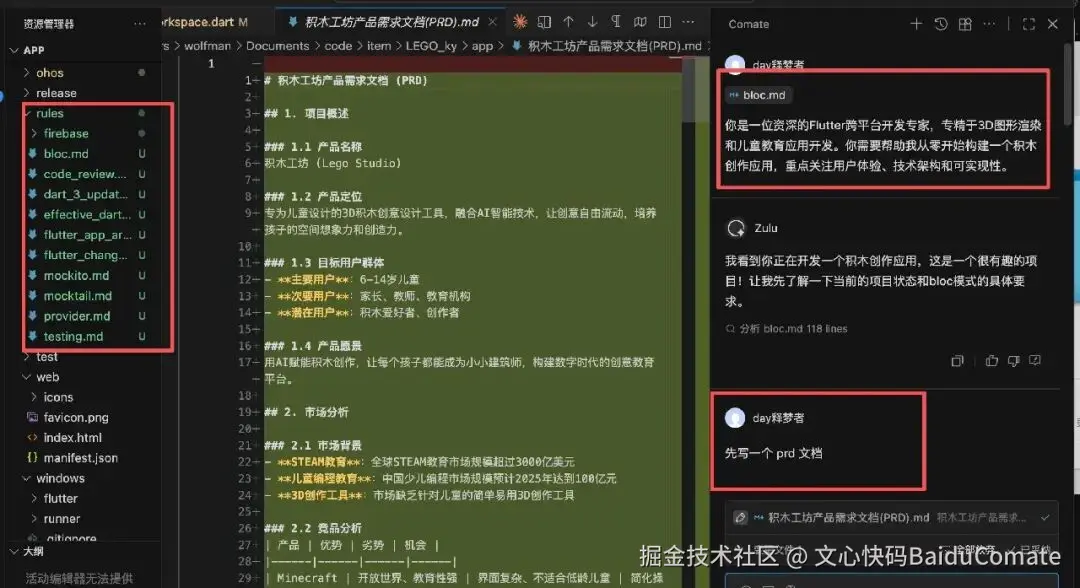Collapse the APP root folder
Image resolution: width=1080 pixels, height=588 pixels.
[14, 50]
